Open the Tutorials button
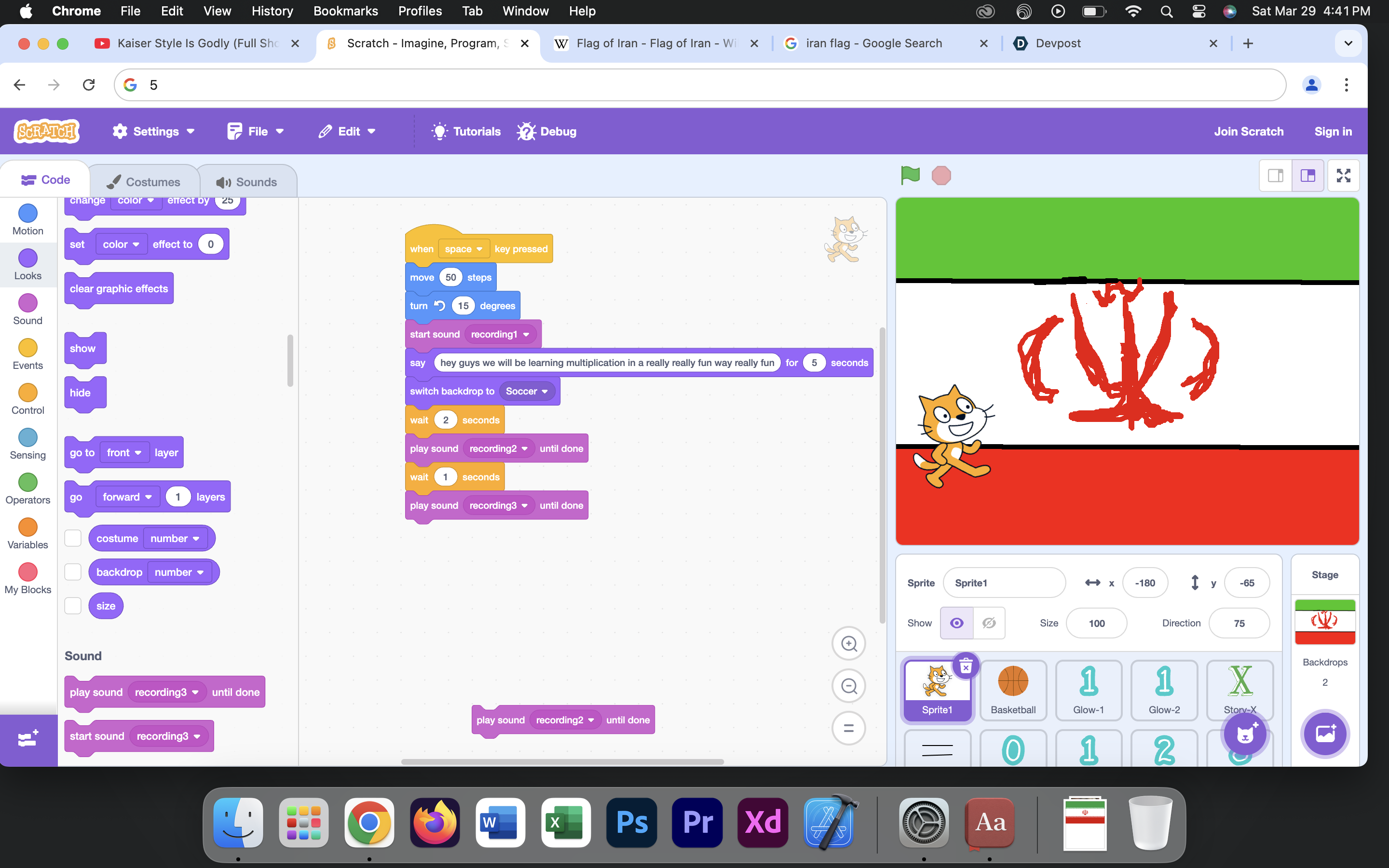Screen dimensions: 1389x868 (x=466, y=132)
